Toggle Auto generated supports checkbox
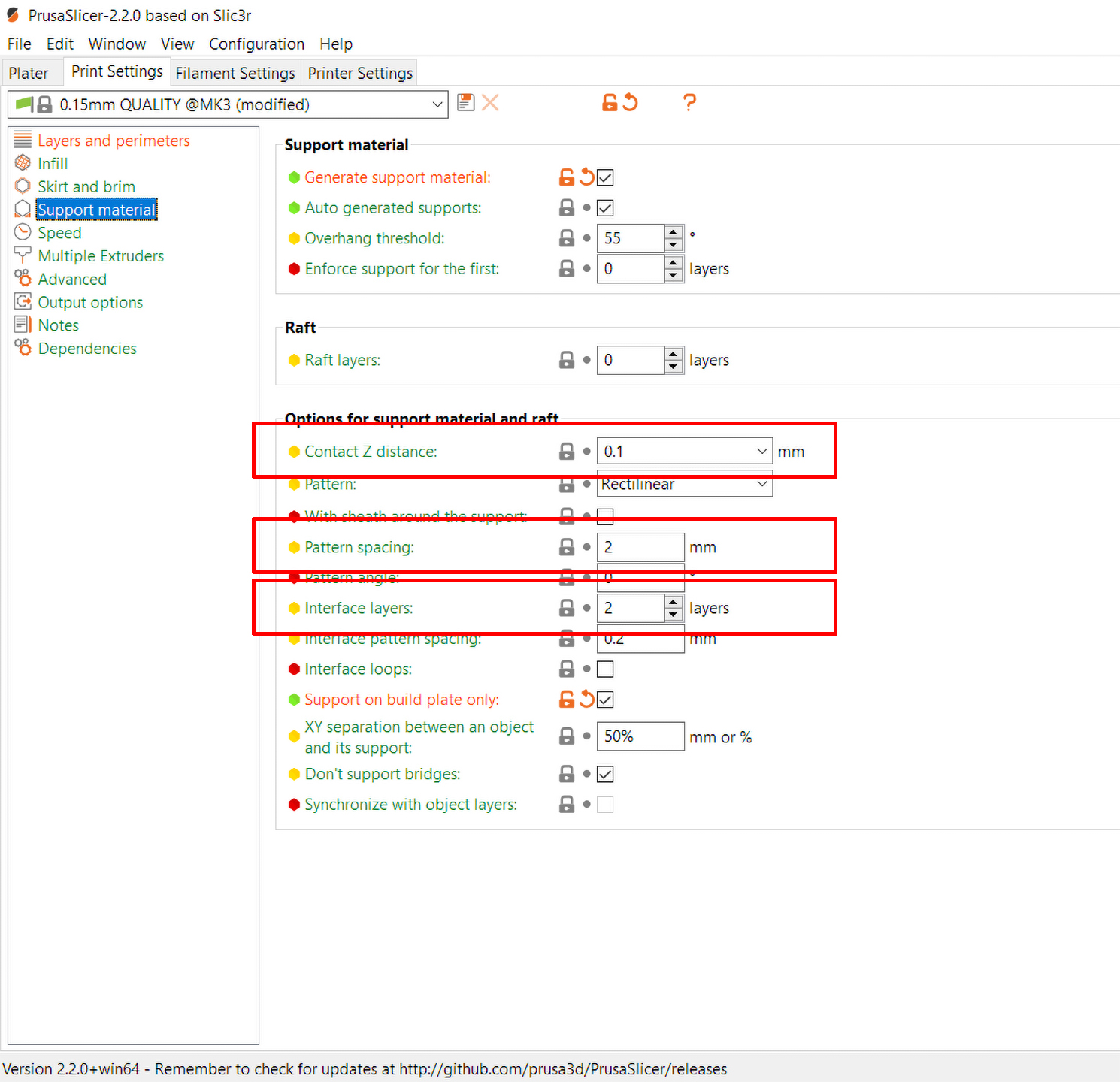1120x1082 pixels. point(605,207)
